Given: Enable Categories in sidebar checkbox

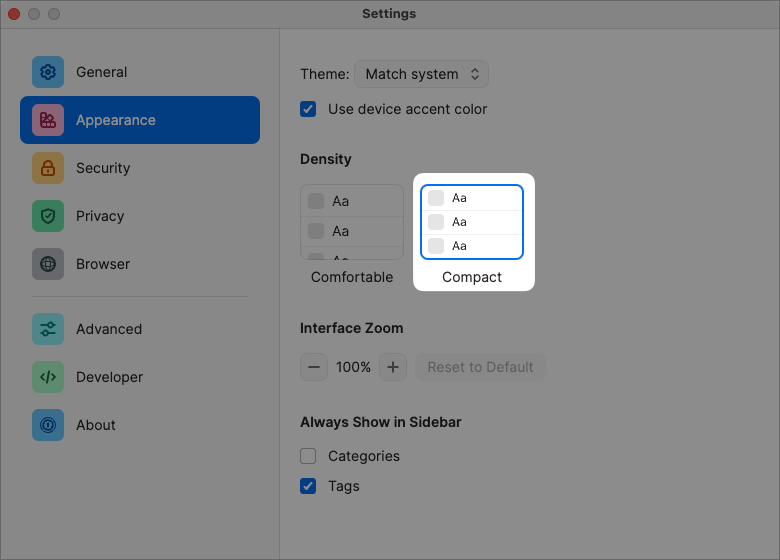Looking at the screenshot, I should tap(309, 456).
